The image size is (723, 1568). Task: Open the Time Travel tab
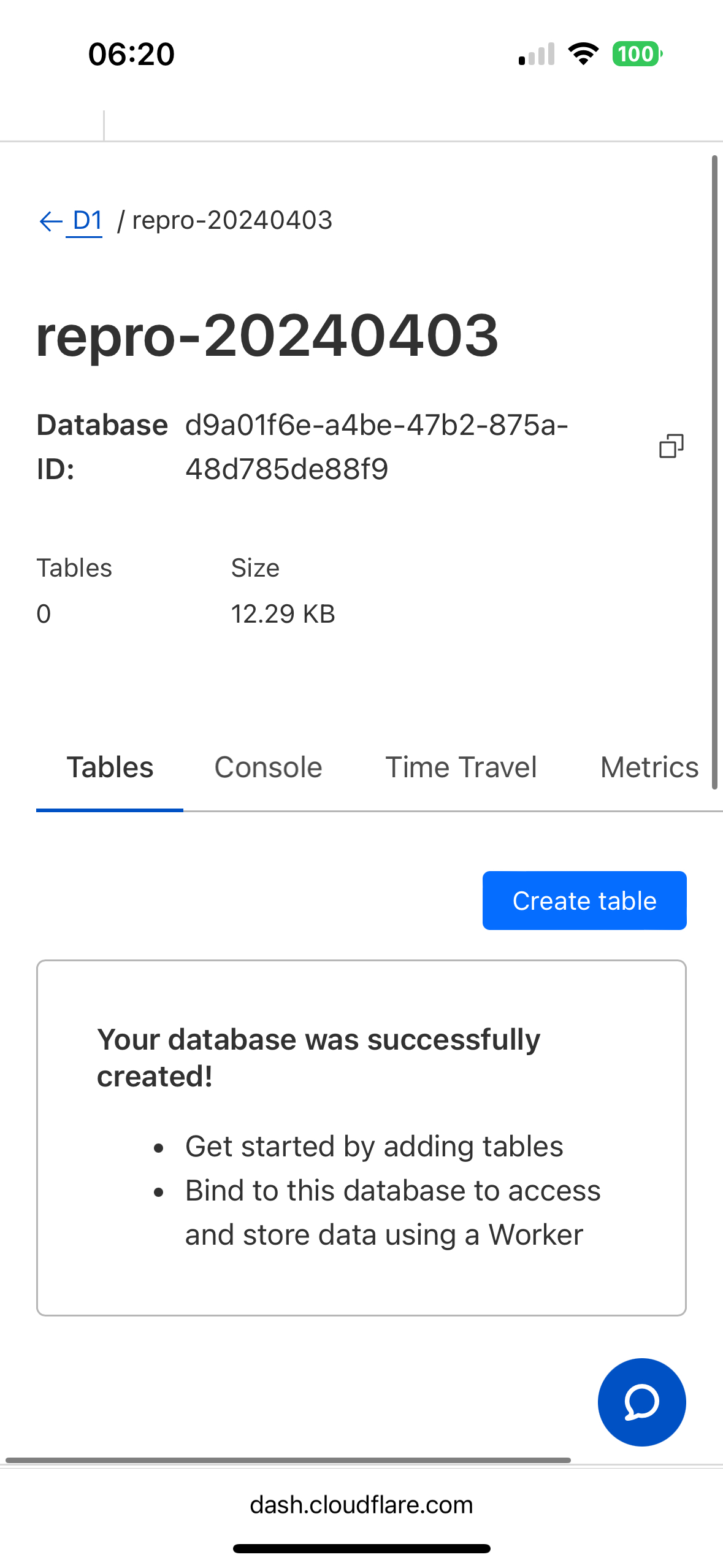pos(461,767)
